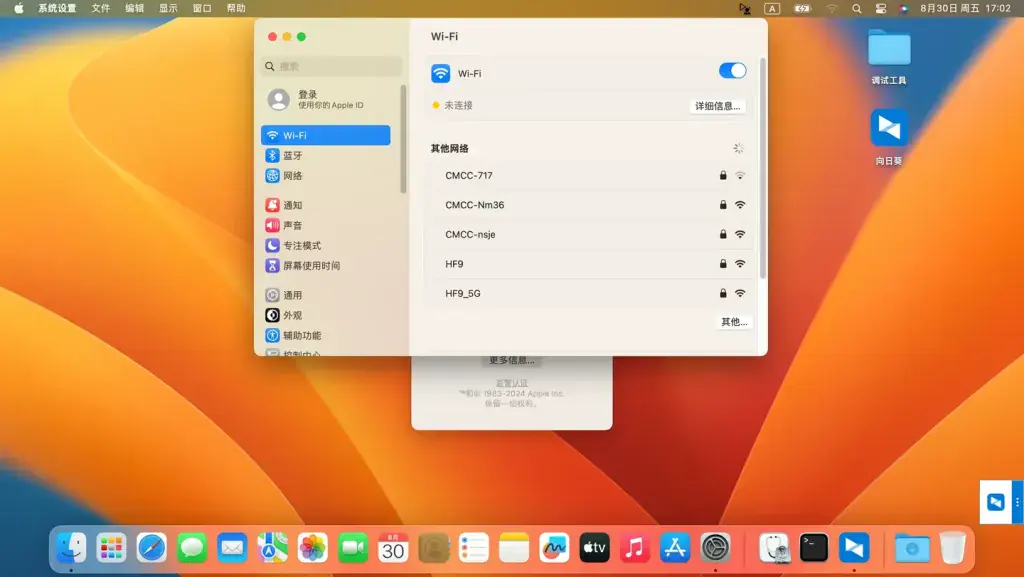1024x577 pixels.
Task: Turn off the Wi-Fi switch
Action: (x=732, y=70)
